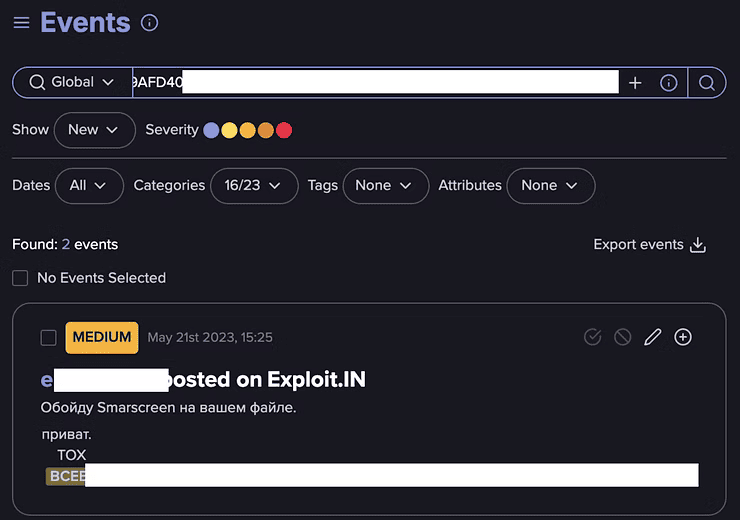Image resolution: width=740 pixels, height=520 pixels.
Task: Click Export events button
Action: click(650, 245)
